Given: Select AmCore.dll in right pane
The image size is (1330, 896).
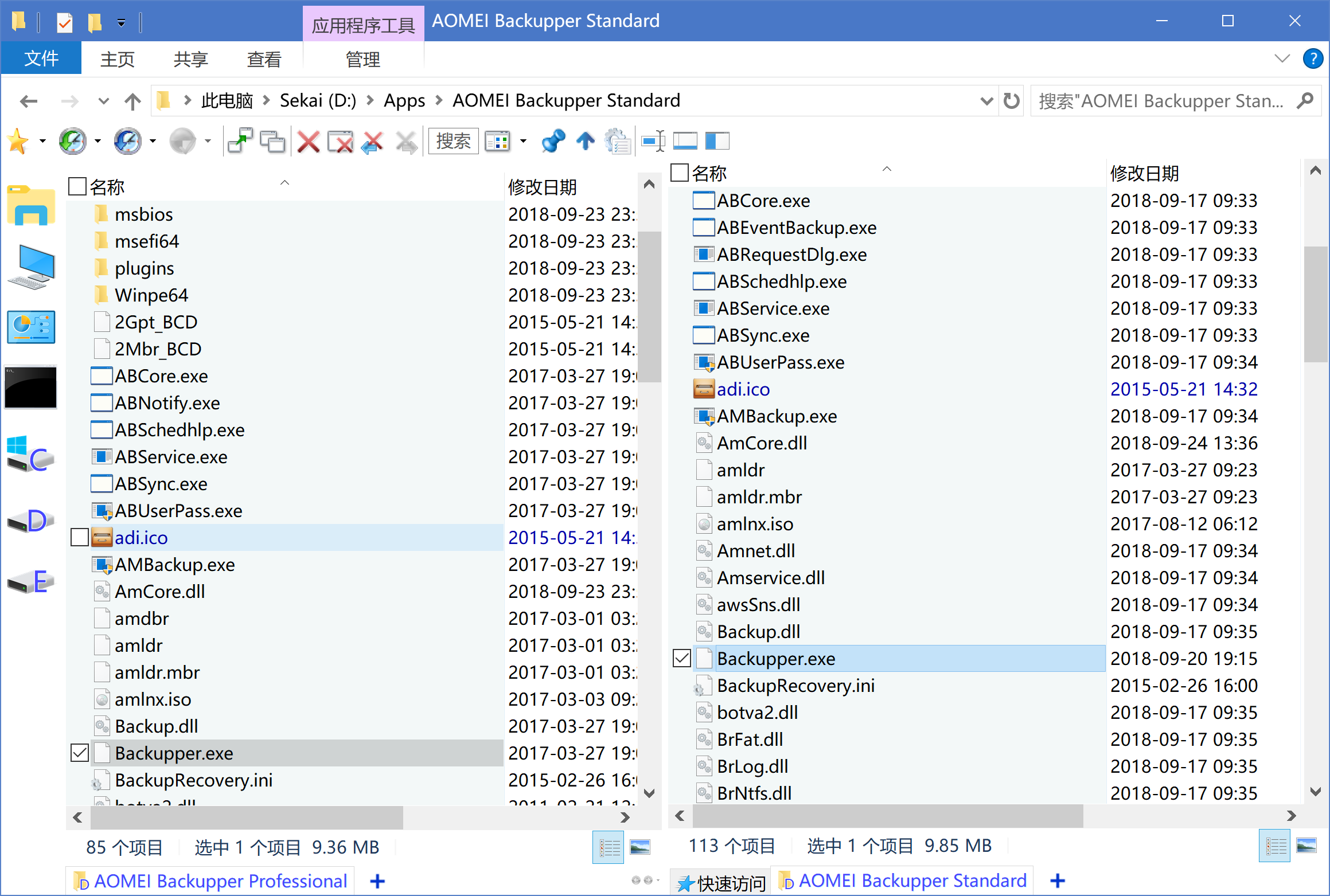Looking at the screenshot, I should pos(762,443).
